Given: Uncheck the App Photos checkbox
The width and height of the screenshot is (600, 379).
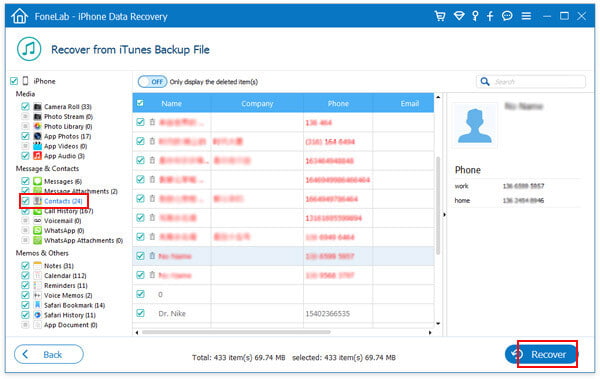Looking at the screenshot, I should (25, 136).
